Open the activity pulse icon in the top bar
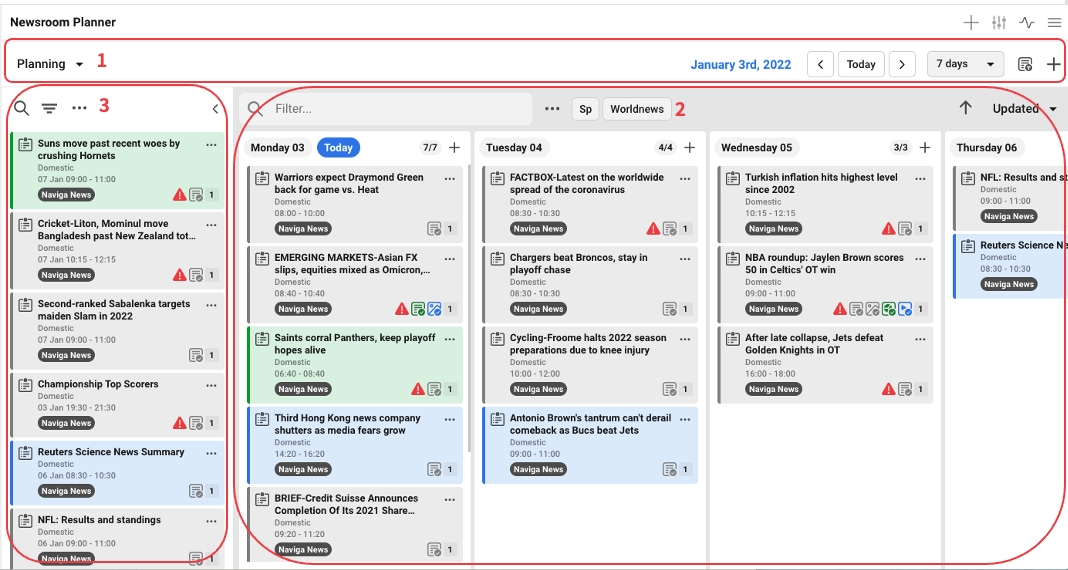 tap(1027, 23)
